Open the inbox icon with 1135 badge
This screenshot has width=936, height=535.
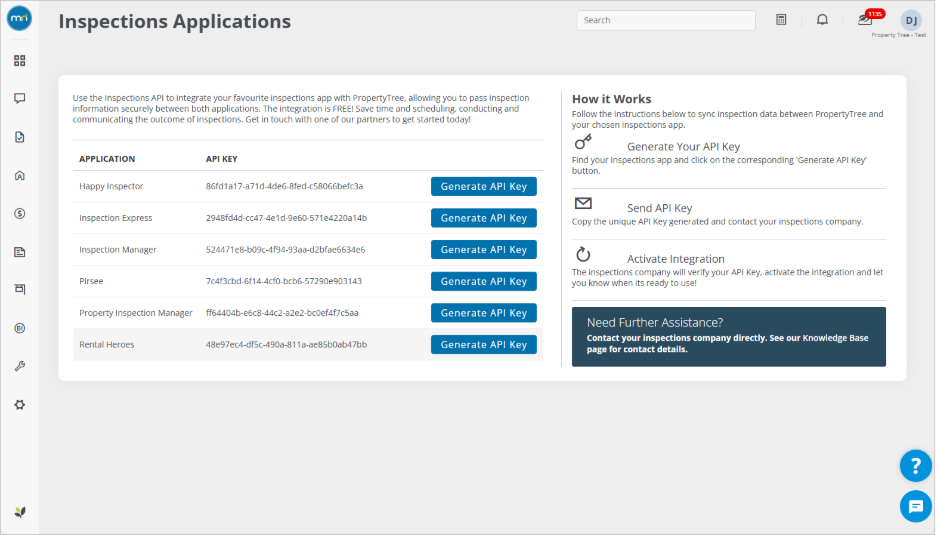coord(866,19)
